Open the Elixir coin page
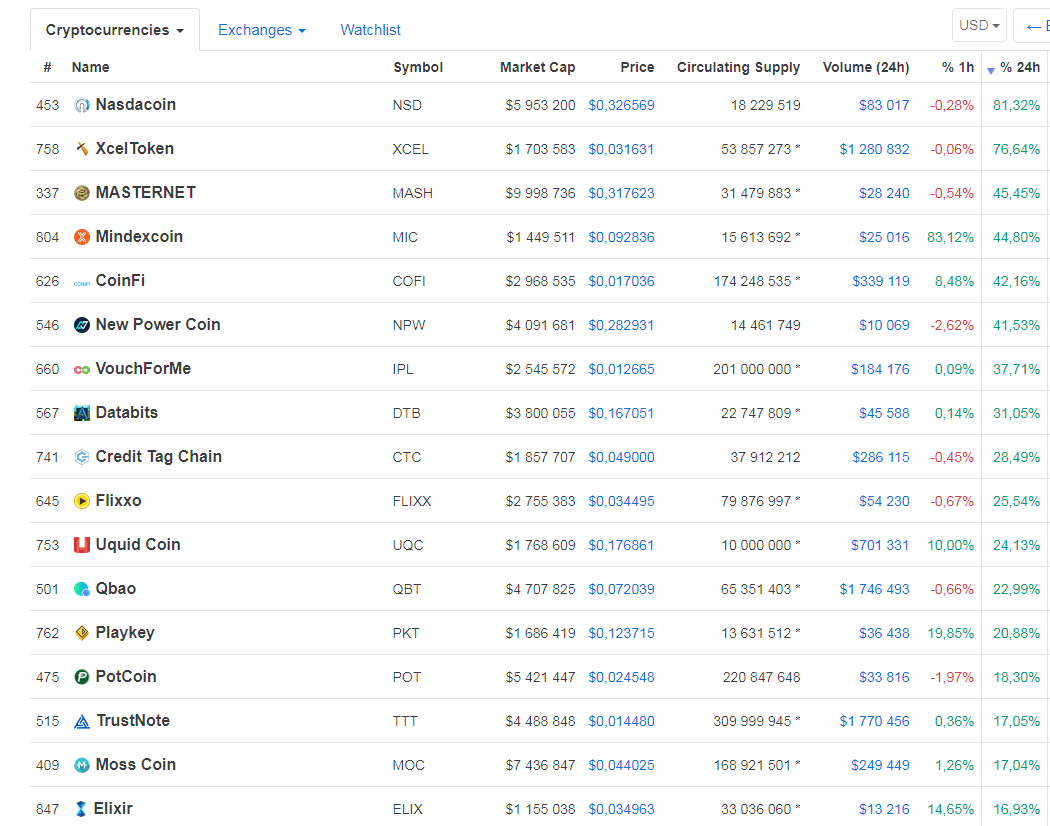This screenshot has width=1050, height=826. pyautogui.click(x=113, y=809)
